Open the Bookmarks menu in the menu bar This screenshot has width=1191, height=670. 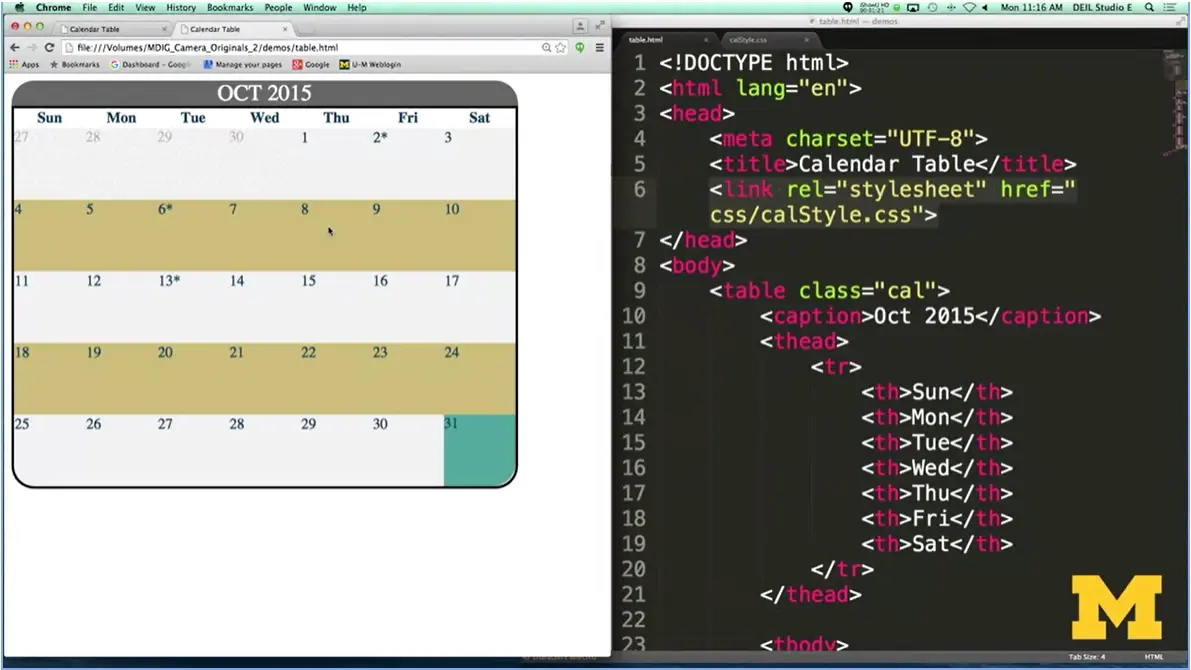(x=230, y=7)
